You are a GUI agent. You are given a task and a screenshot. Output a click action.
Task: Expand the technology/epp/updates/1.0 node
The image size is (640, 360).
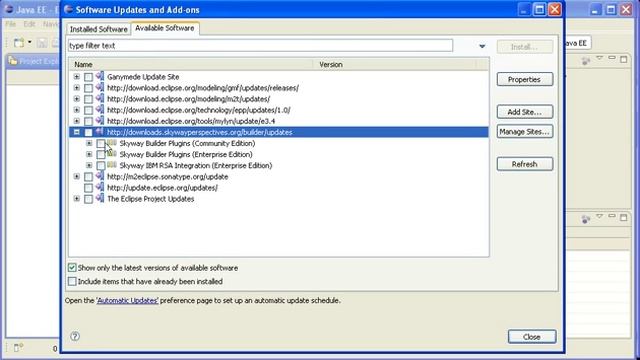point(77,110)
